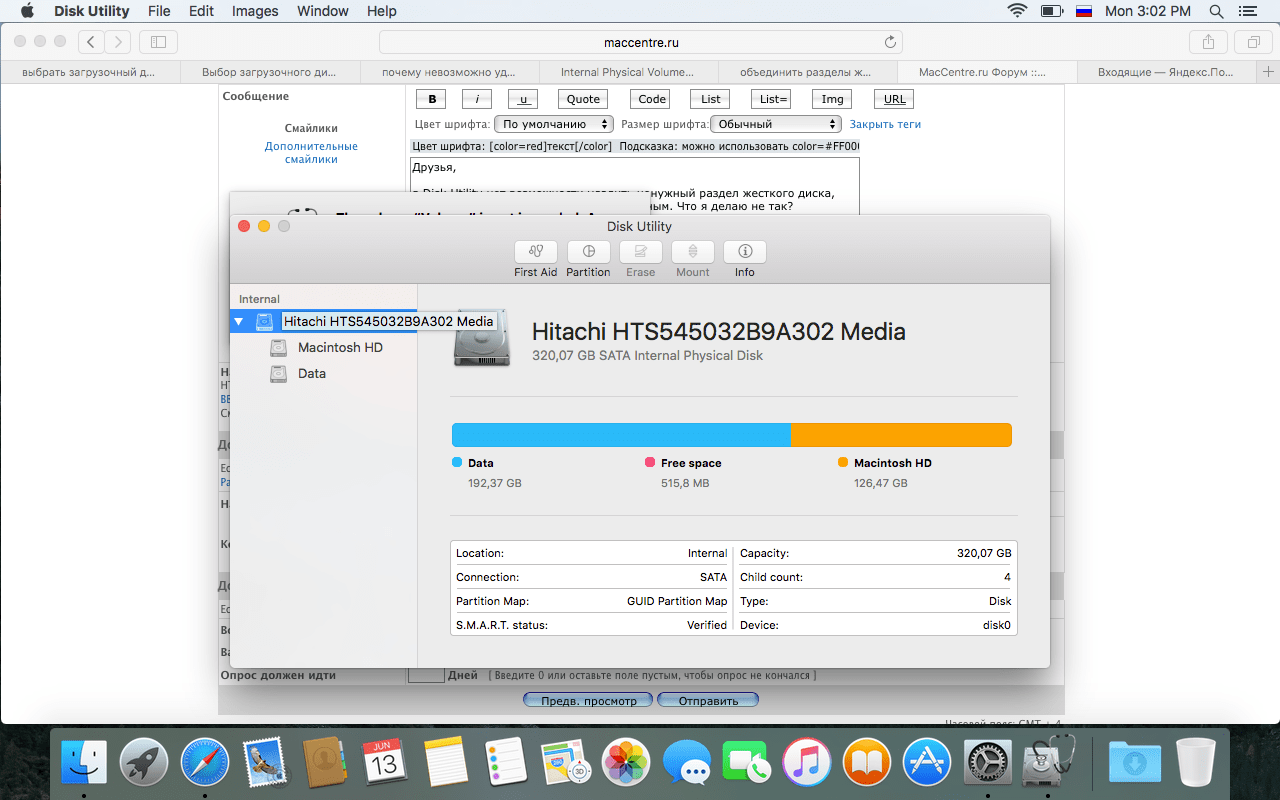Click 'Предв. просмотр' button
This screenshot has height=800, width=1280.
pos(588,700)
